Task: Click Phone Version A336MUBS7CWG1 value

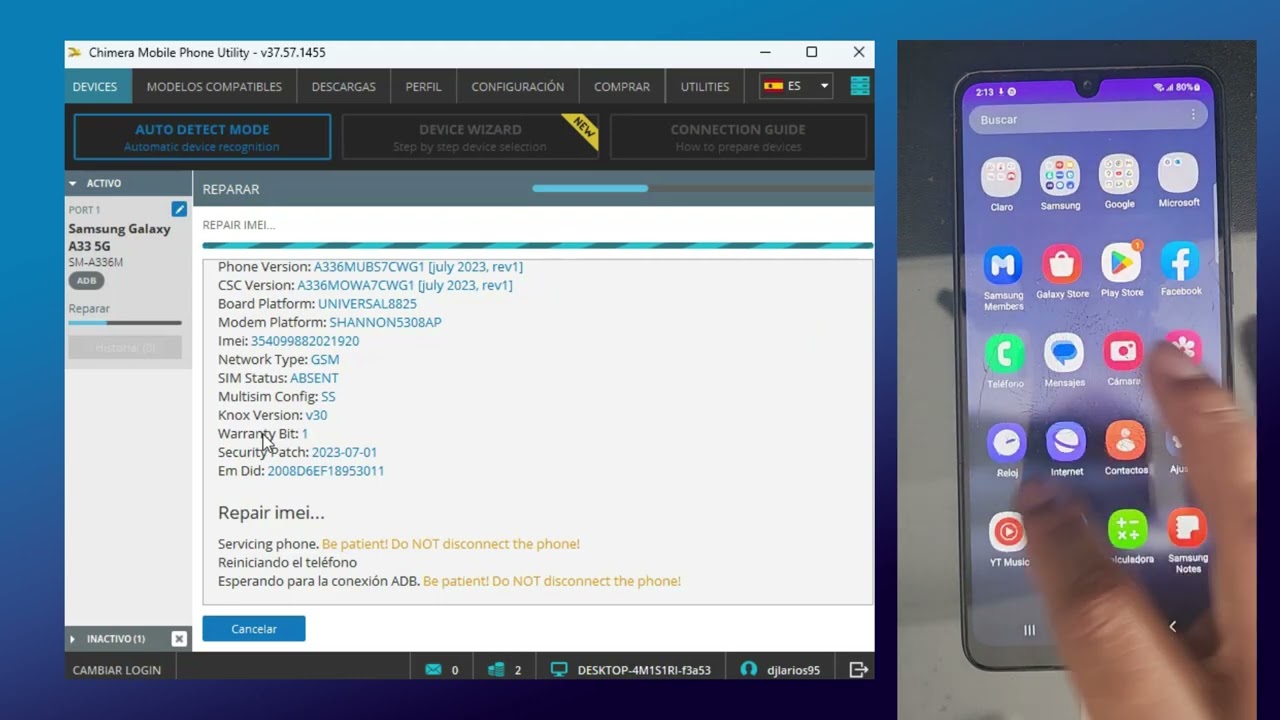Action: pyautogui.click(x=418, y=267)
